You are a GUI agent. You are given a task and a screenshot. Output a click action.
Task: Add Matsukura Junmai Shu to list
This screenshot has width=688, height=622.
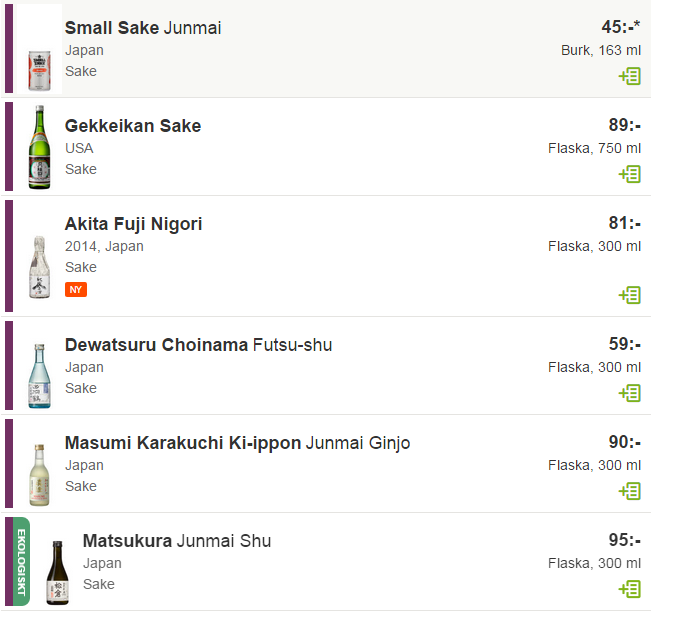[630, 589]
